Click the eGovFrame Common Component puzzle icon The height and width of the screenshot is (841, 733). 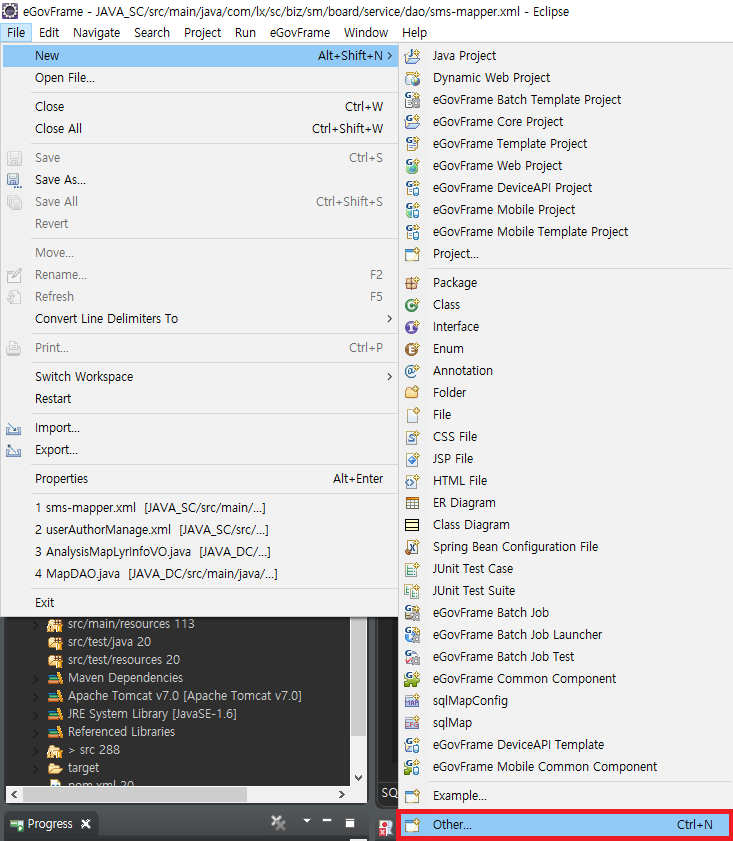pyautogui.click(x=412, y=678)
